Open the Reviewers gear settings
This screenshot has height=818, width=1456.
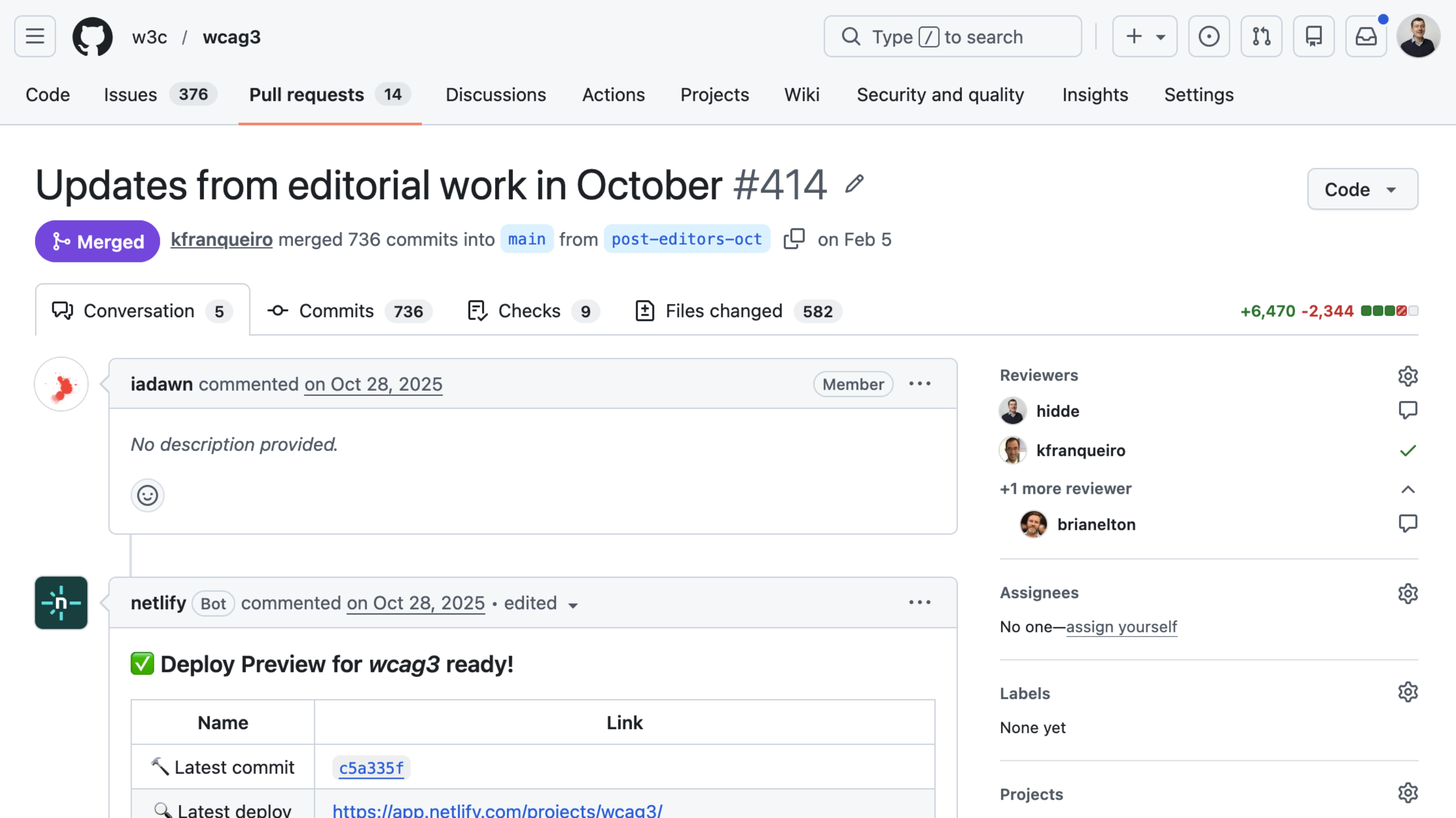(1407, 376)
